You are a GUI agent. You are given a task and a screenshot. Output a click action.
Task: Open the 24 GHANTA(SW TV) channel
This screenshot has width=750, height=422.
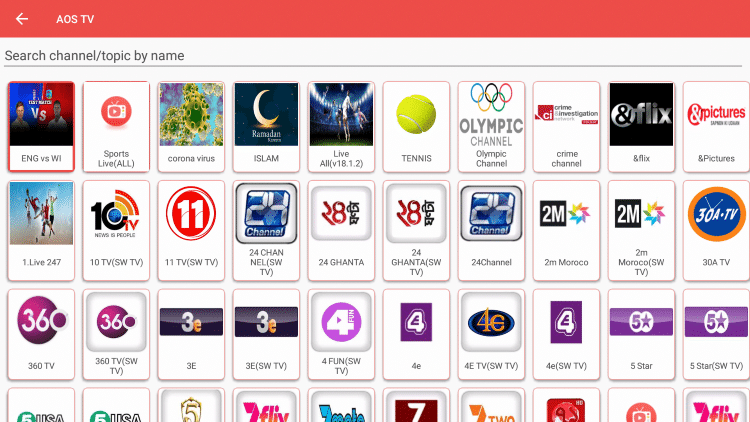coord(416,230)
